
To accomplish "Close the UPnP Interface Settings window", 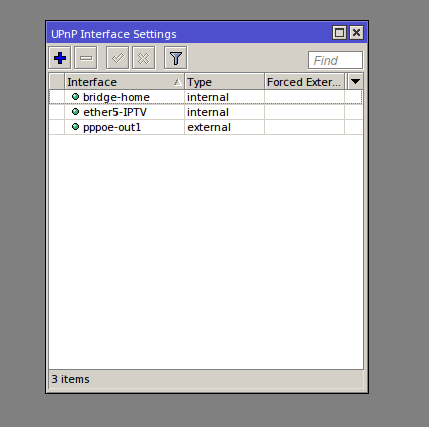I will coord(356,33).
